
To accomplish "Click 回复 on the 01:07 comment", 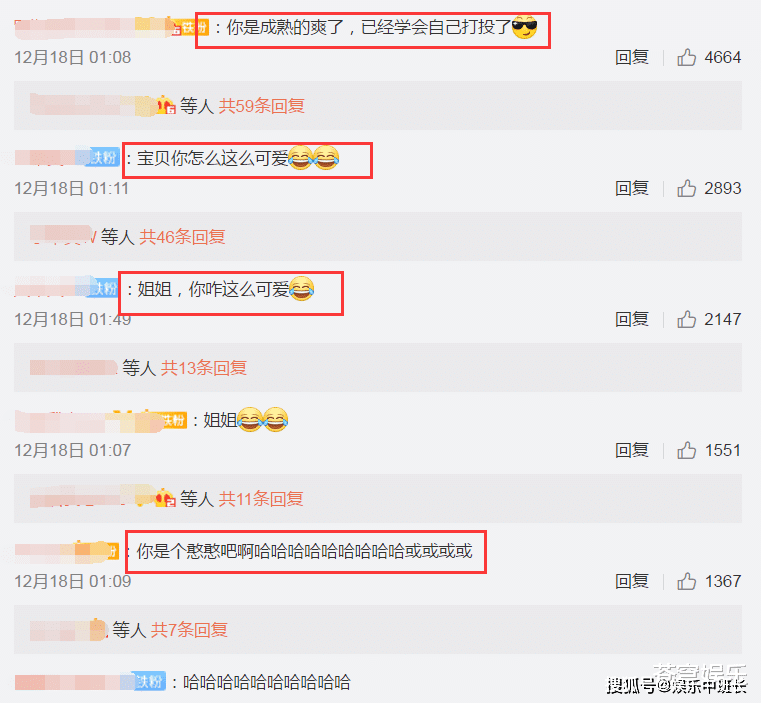I will [x=632, y=450].
